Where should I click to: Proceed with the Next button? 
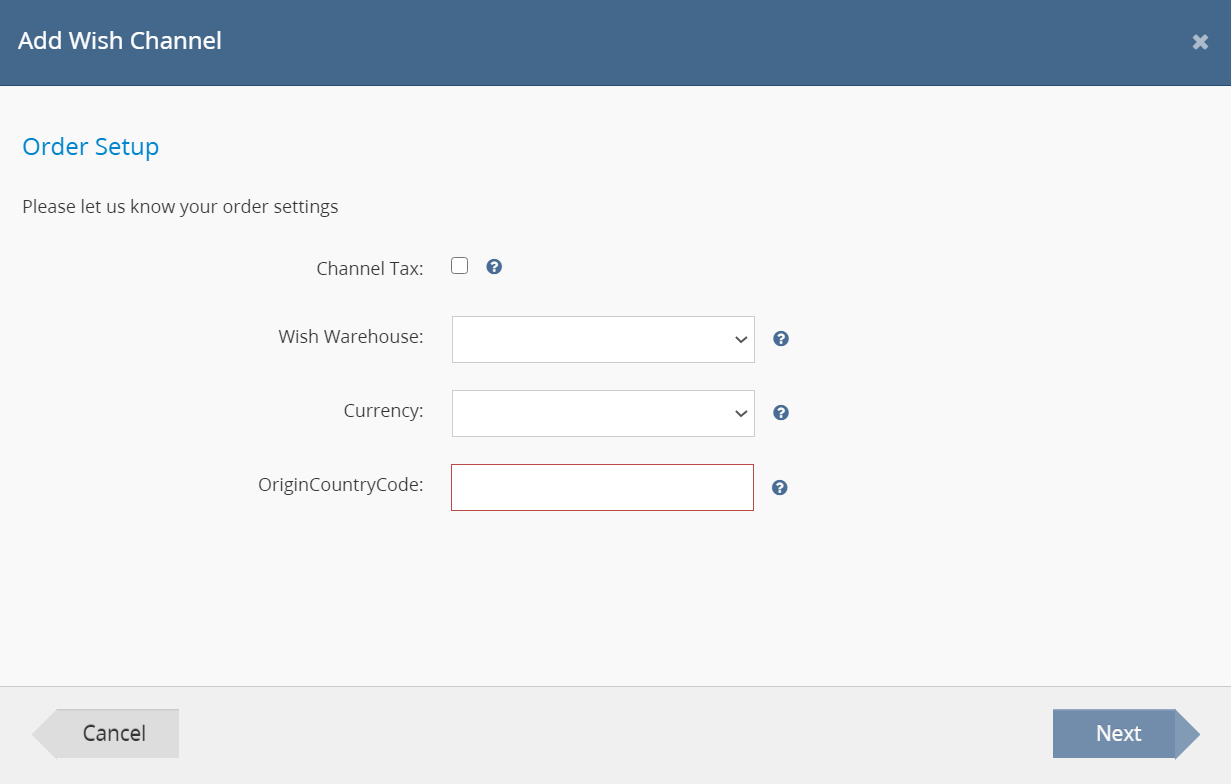click(1118, 734)
